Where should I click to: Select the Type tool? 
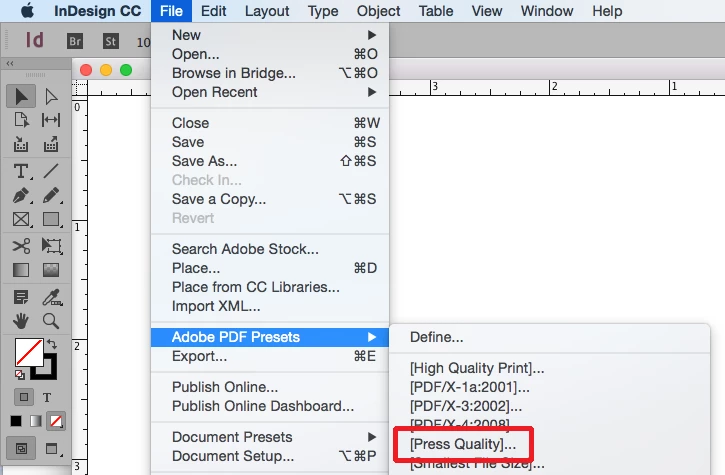21,171
